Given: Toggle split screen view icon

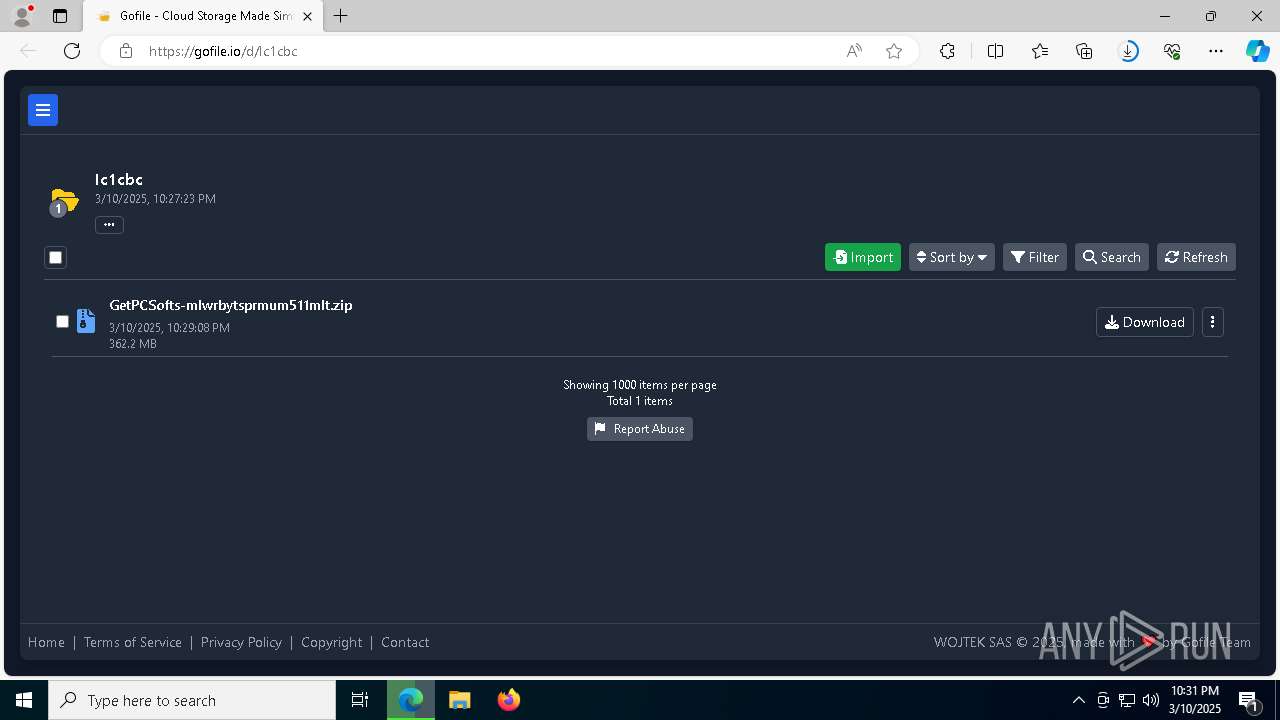Looking at the screenshot, I should (995, 51).
